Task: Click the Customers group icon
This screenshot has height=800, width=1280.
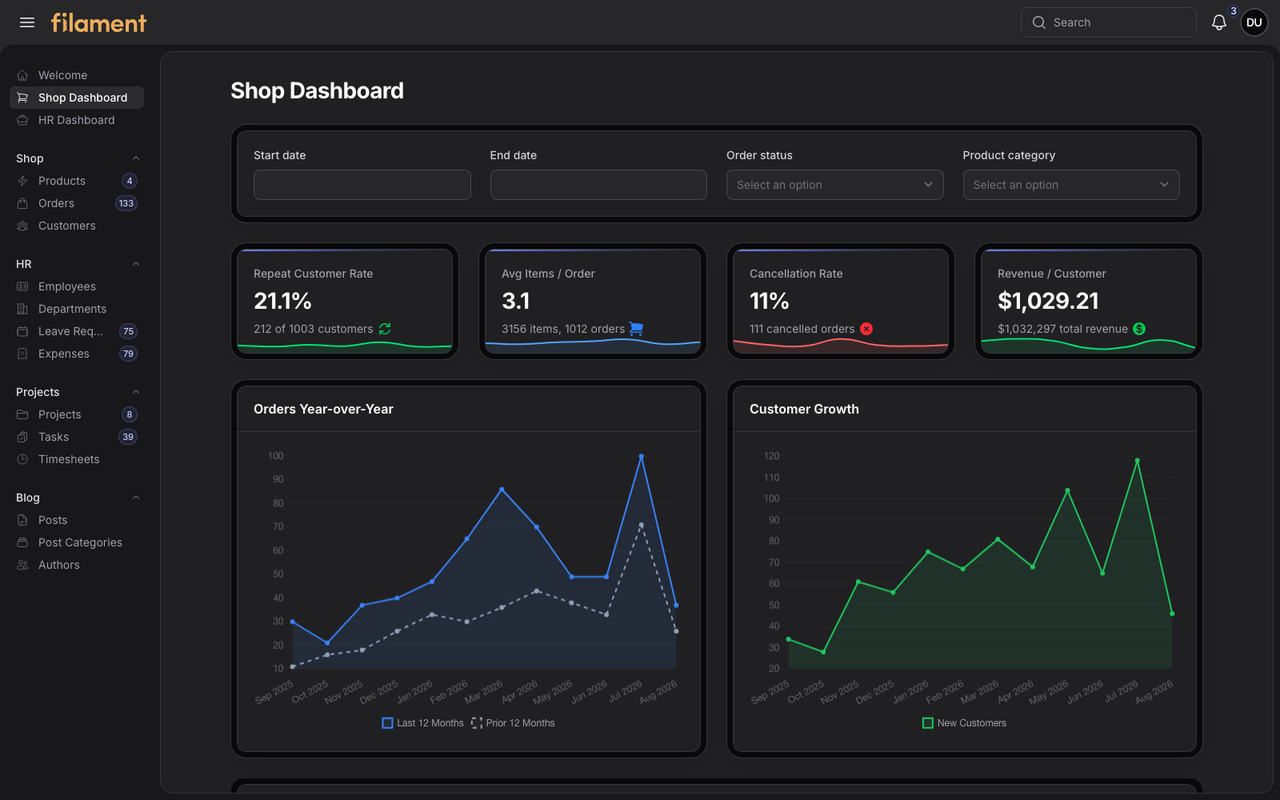Action: [23, 226]
